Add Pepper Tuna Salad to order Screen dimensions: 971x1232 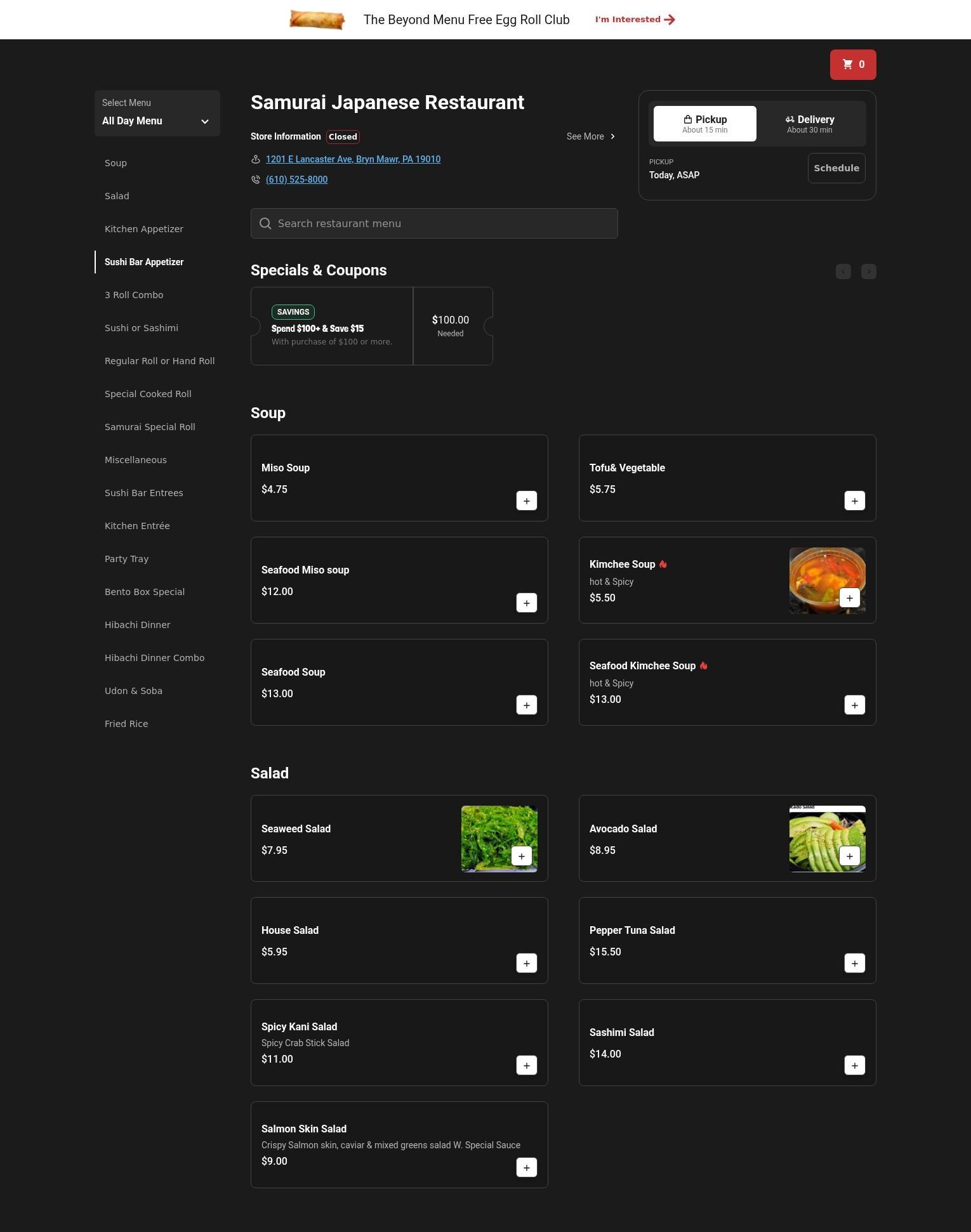(x=854, y=963)
